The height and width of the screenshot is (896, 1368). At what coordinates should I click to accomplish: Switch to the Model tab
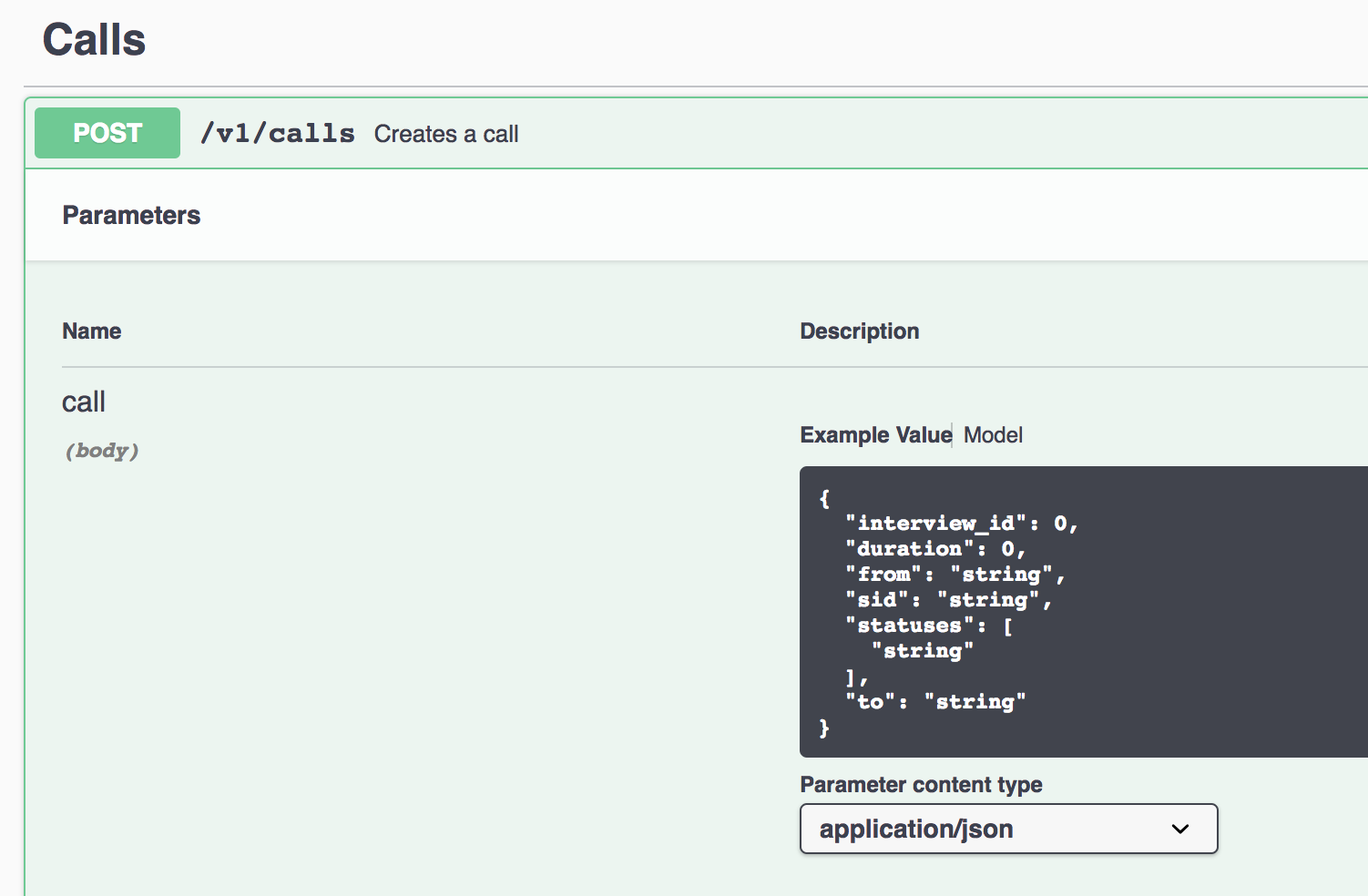coord(993,435)
